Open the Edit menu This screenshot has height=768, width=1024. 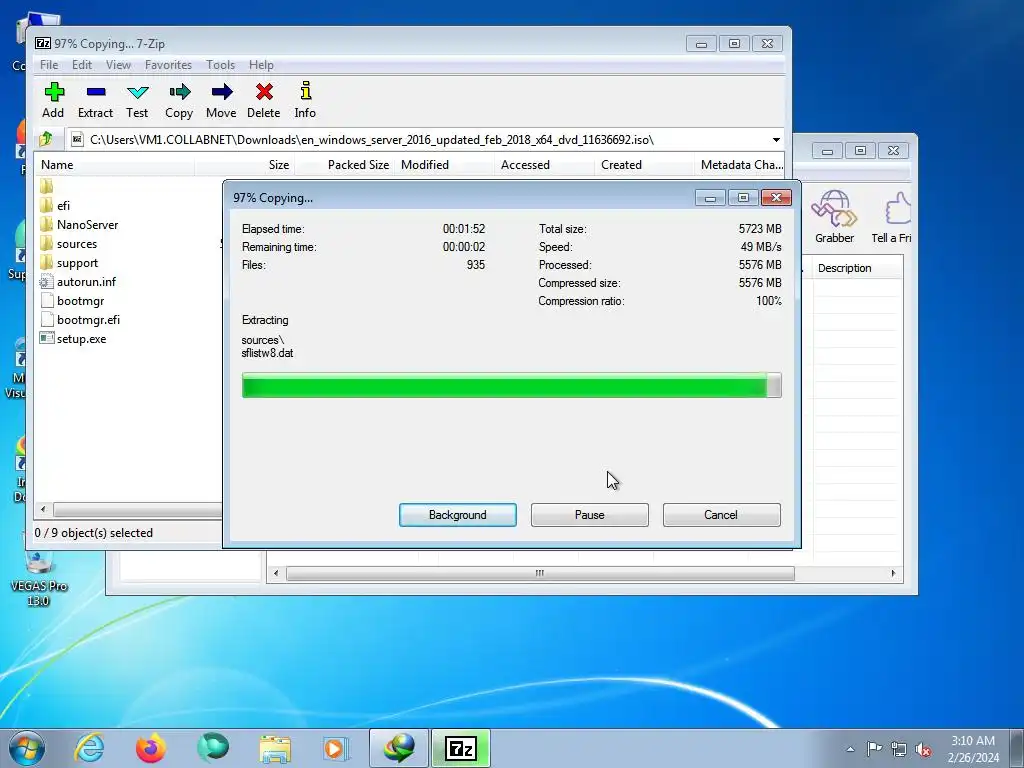pyautogui.click(x=82, y=65)
